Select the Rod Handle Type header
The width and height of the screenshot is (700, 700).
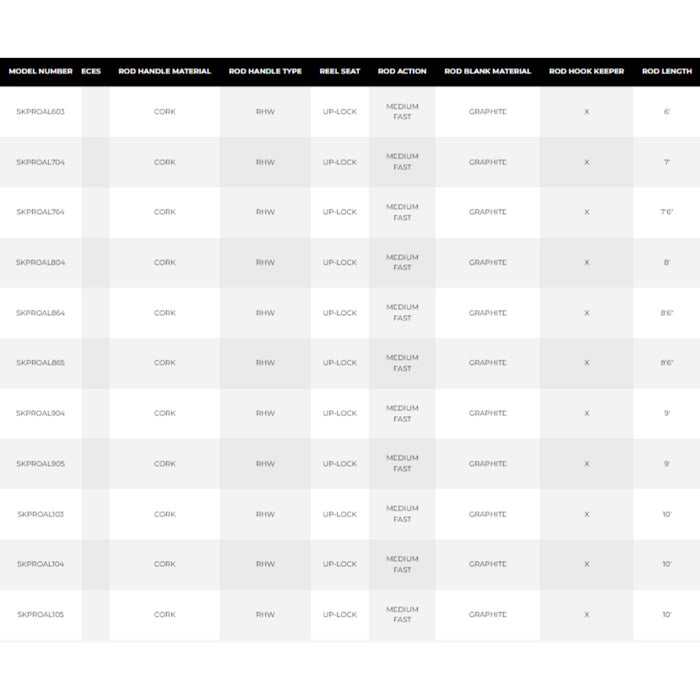[x=265, y=72]
